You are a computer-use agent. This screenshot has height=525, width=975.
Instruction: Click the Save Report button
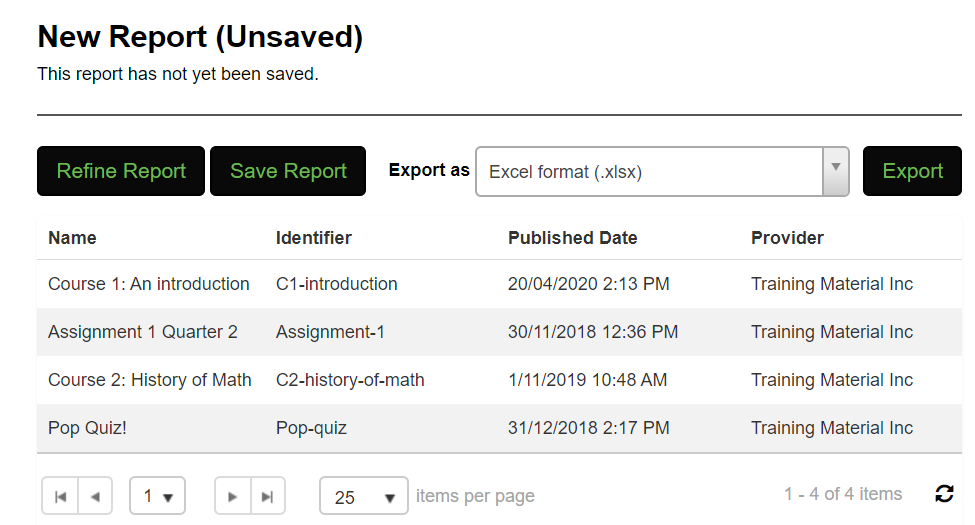tap(288, 171)
